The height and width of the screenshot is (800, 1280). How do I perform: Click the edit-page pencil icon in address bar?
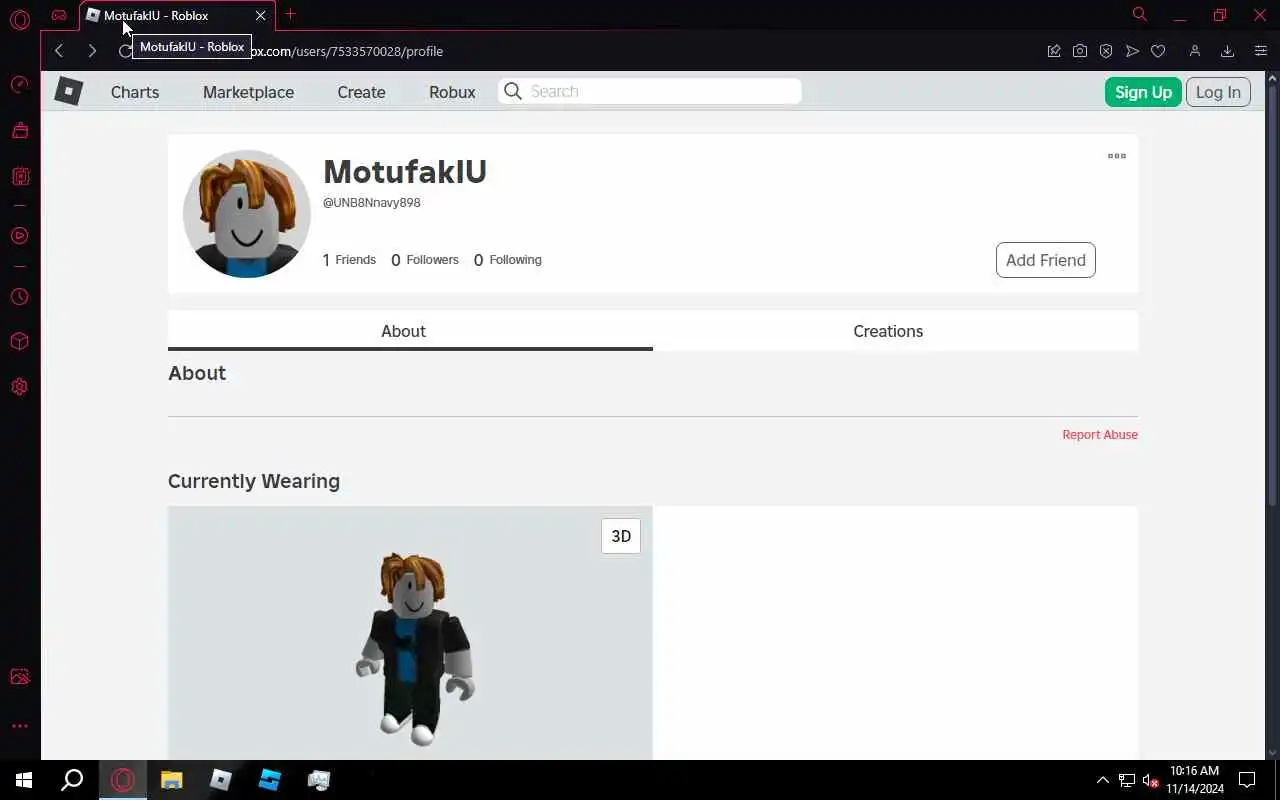tap(1054, 51)
